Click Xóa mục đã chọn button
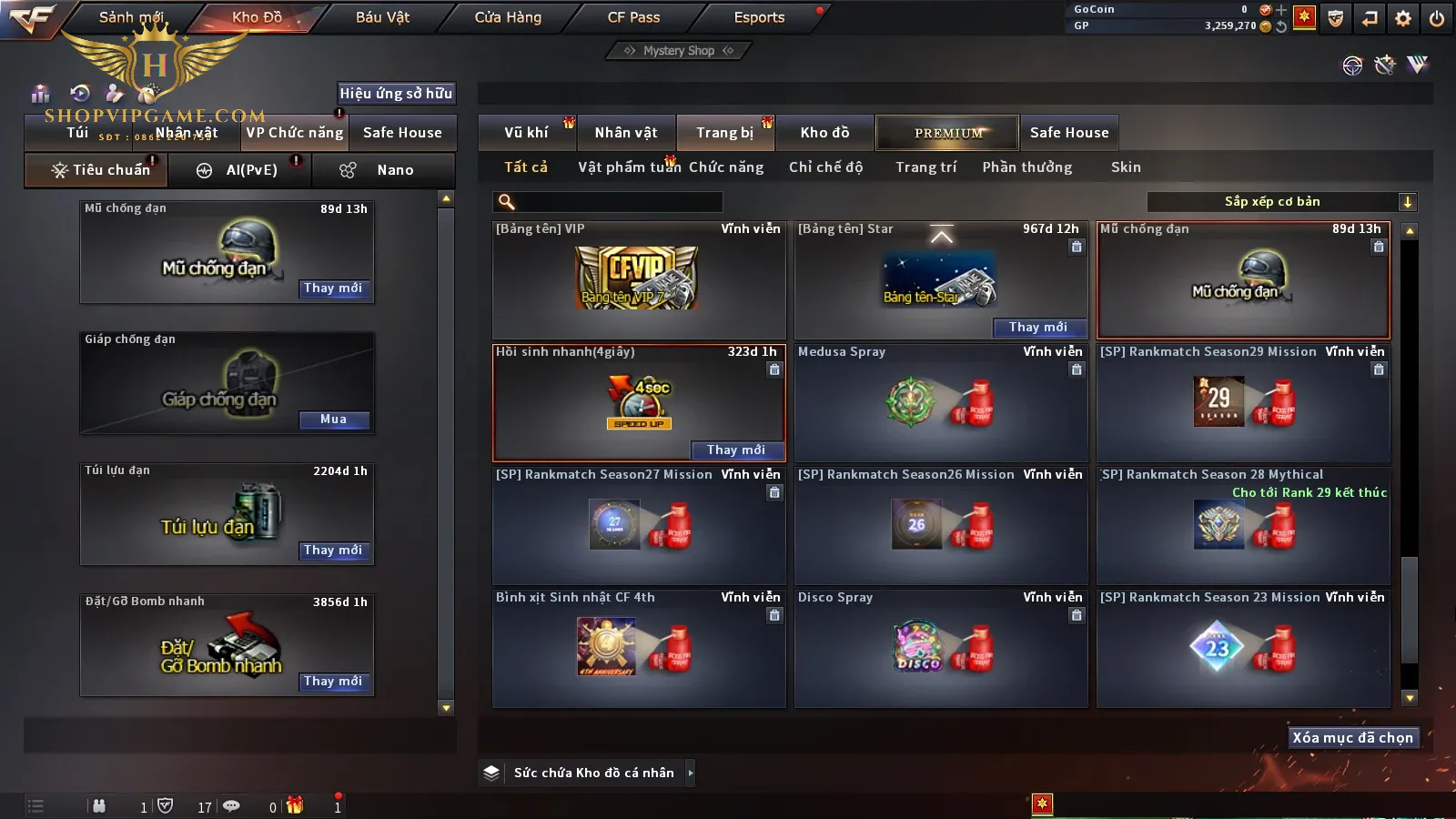This screenshot has width=1456, height=819. pyautogui.click(x=1353, y=738)
